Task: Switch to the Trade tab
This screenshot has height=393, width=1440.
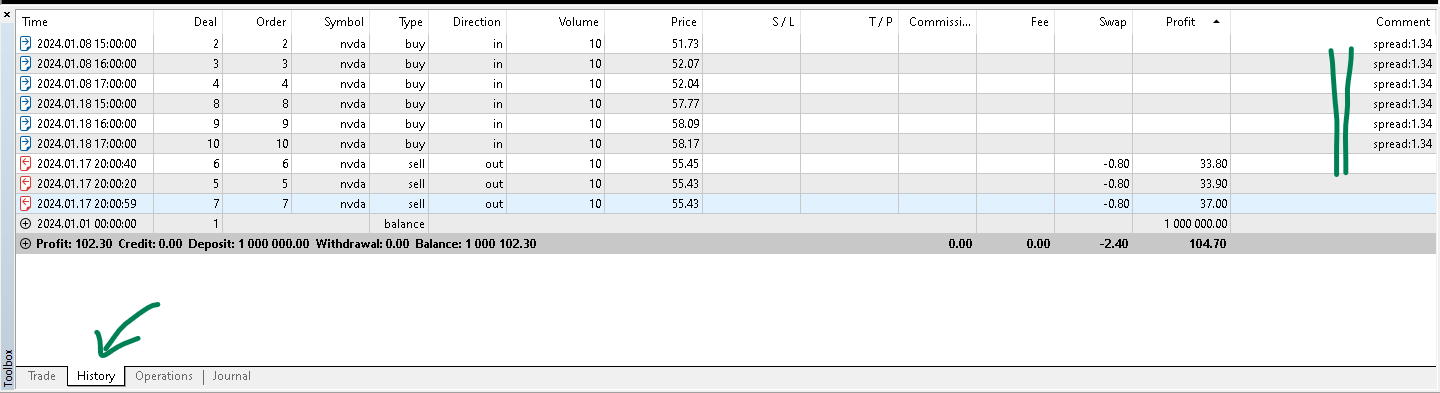Action: [42, 376]
